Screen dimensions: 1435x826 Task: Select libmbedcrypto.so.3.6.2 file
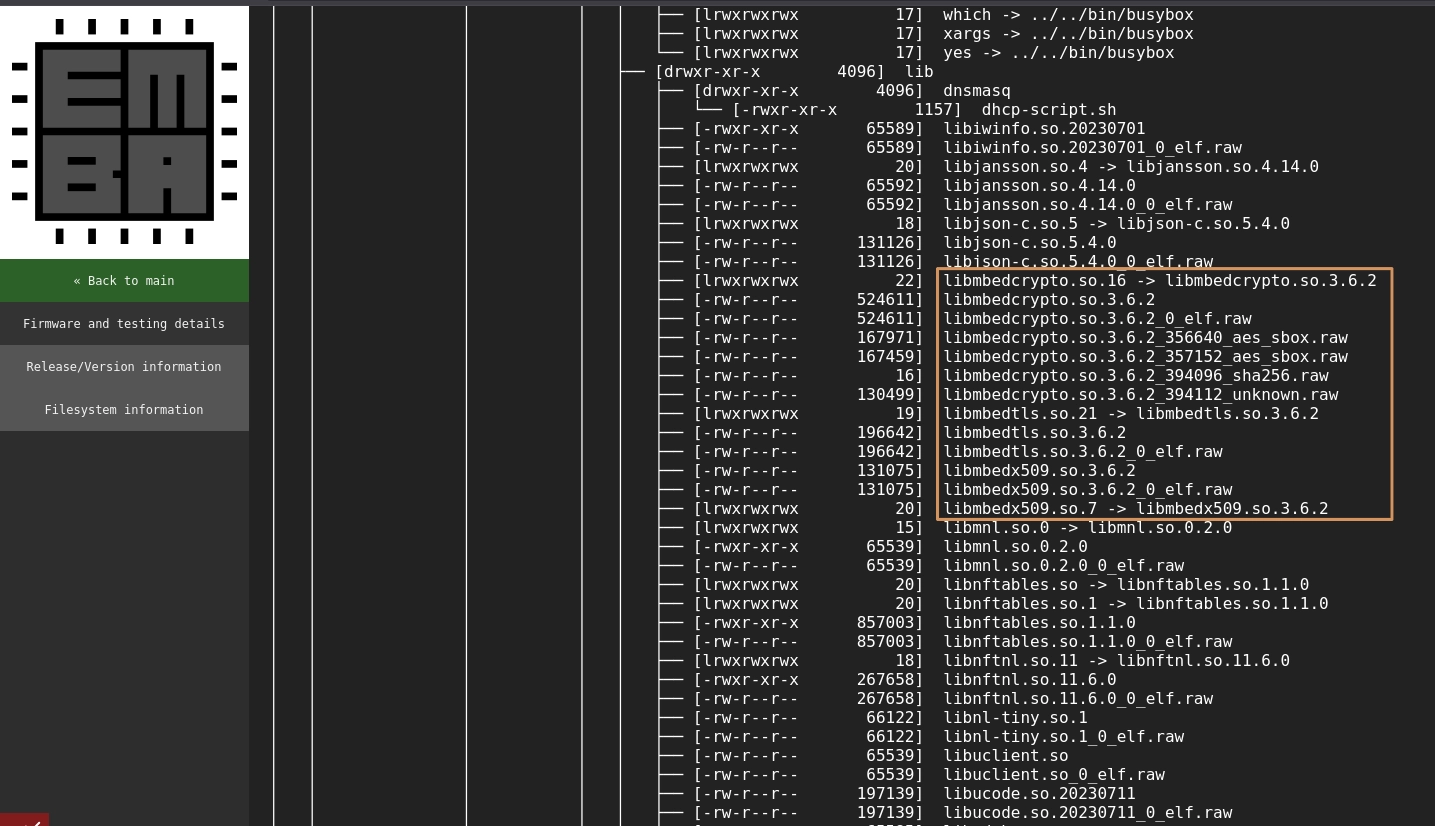tap(1049, 300)
